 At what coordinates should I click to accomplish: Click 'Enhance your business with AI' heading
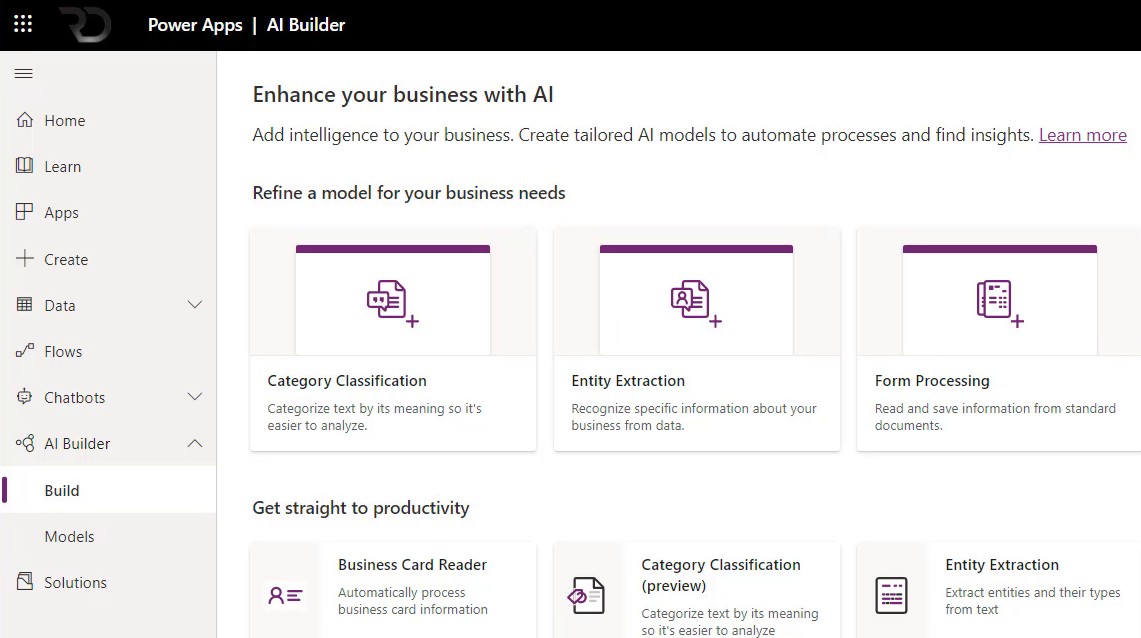(x=402, y=95)
